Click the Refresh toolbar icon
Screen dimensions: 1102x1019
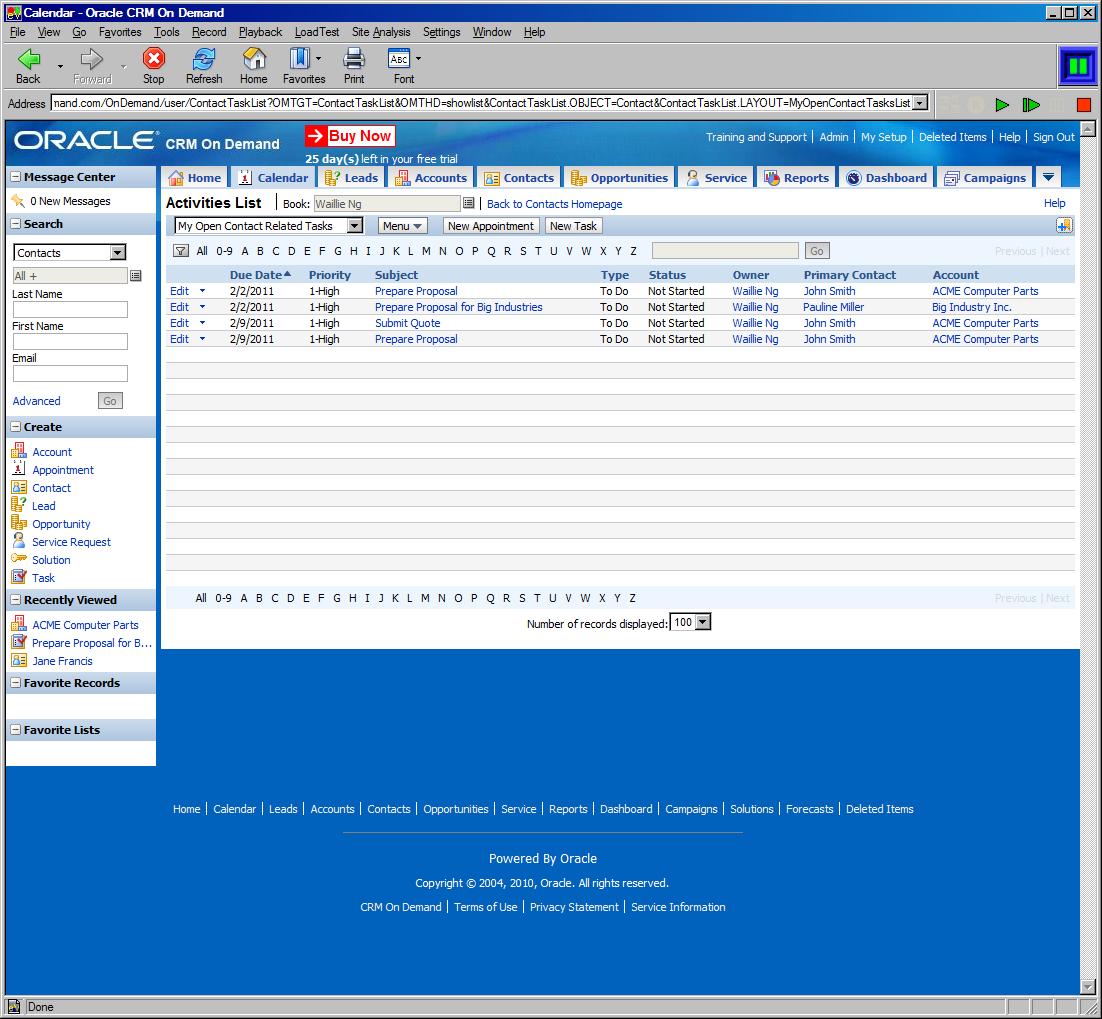[204, 59]
